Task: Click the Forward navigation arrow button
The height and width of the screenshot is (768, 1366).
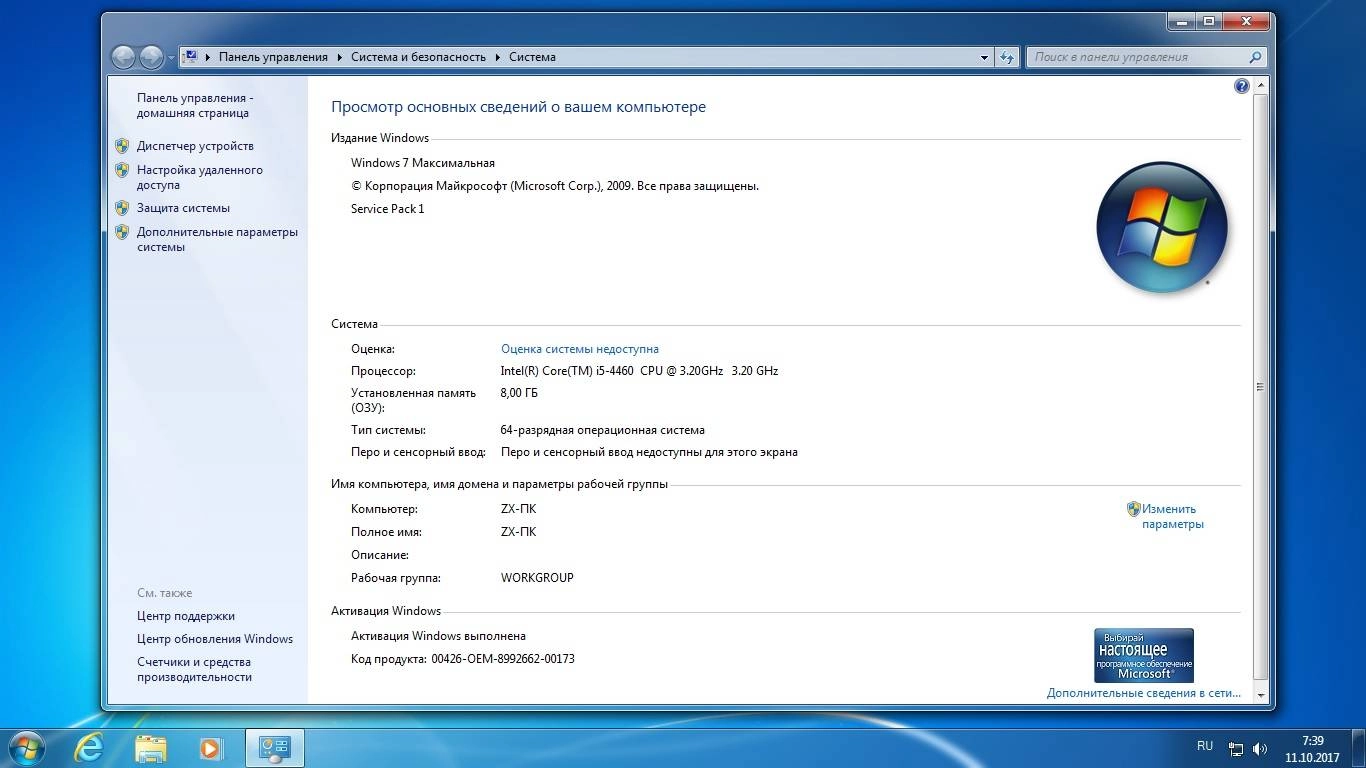Action: click(x=151, y=57)
